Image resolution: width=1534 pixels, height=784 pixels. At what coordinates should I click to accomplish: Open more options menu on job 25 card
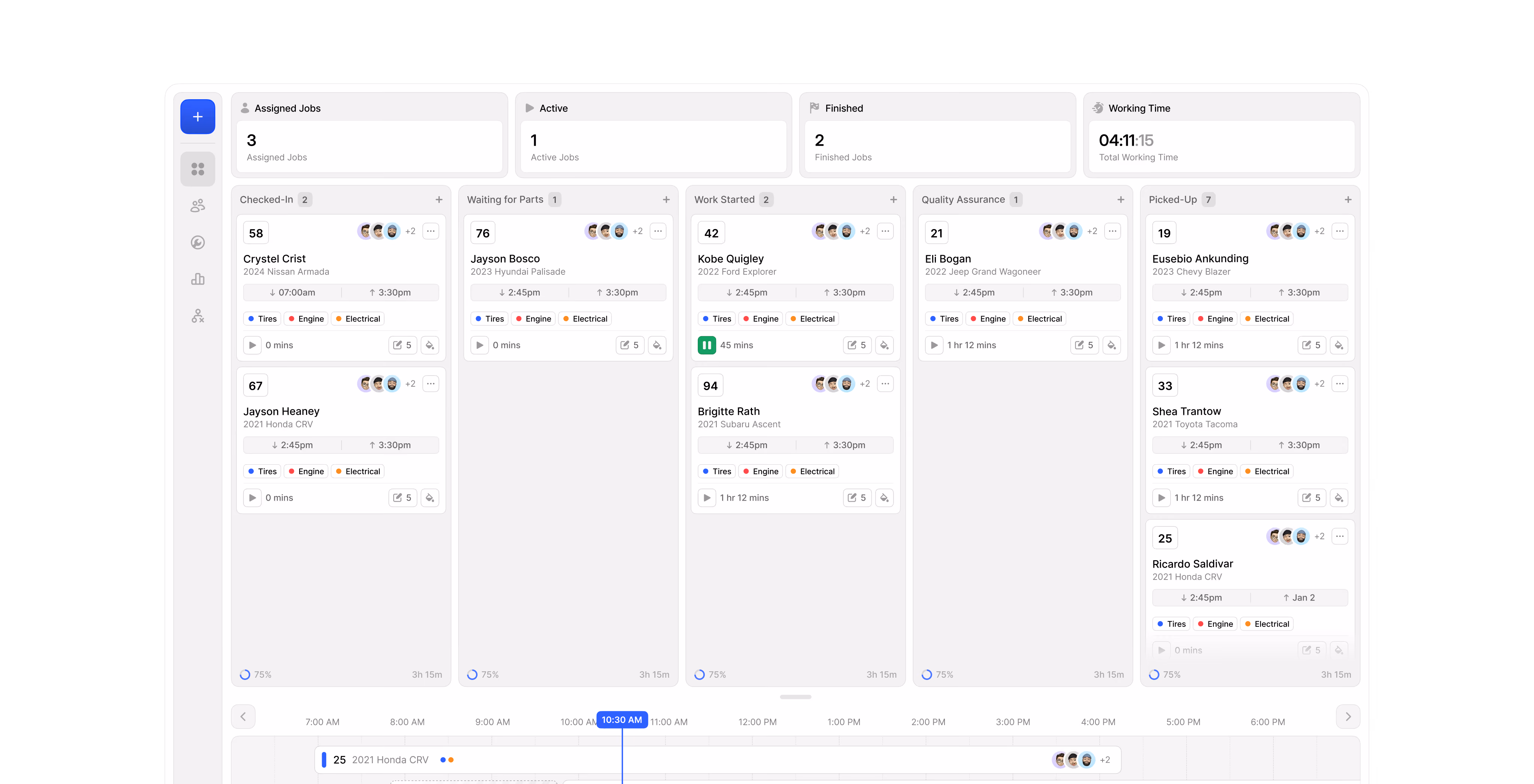pyautogui.click(x=1340, y=537)
